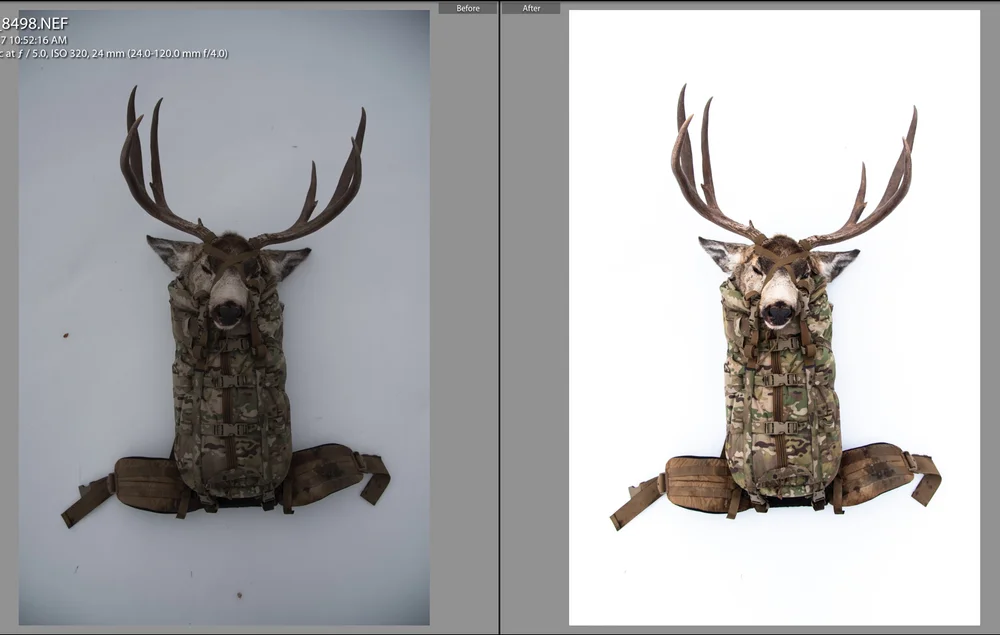1000x635 pixels.
Task: Click the camo backpack center in After photo
Action: (781, 395)
